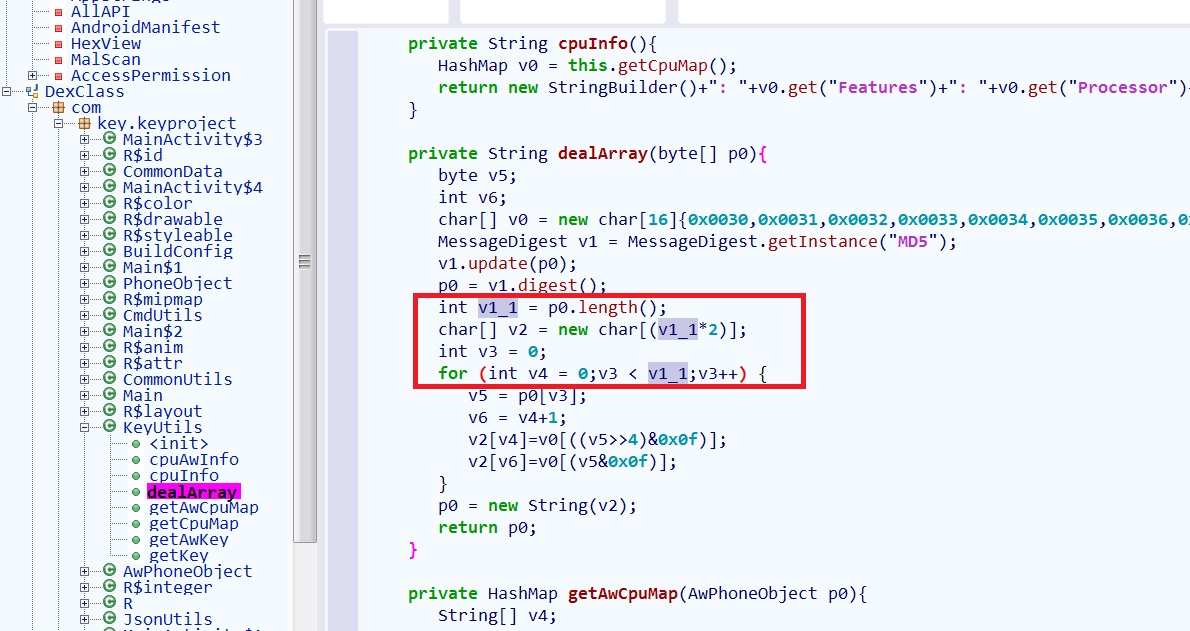The height and width of the screenshot is (631, 1190).
Task: Click the MalScan entry icon
Action: (x=58, y=59)
